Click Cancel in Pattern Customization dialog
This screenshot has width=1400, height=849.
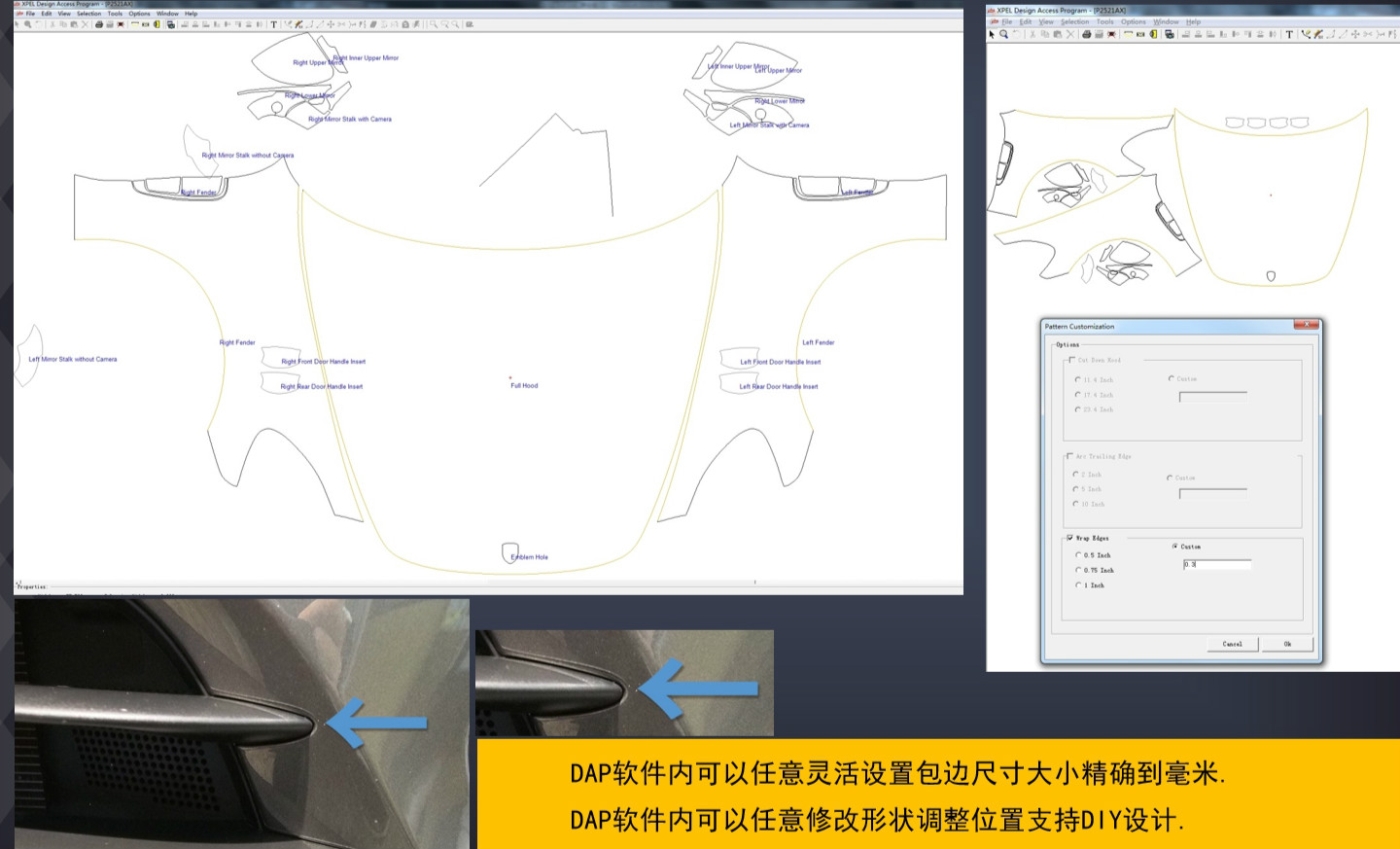tap(1232, 644)
